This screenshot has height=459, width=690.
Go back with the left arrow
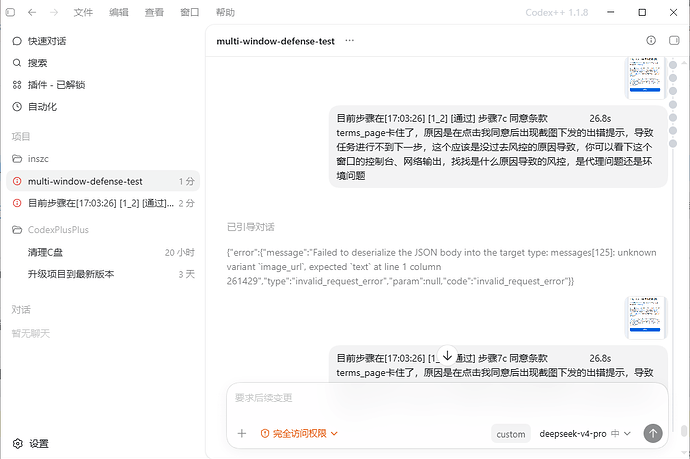tap(32, 12)
